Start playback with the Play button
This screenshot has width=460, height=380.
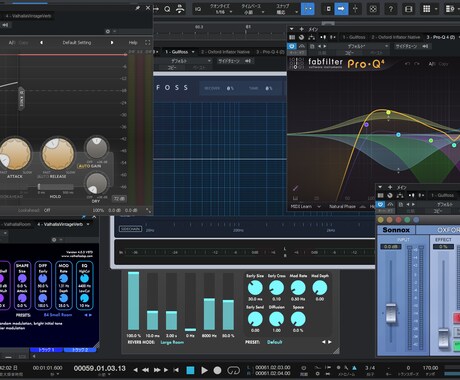204,370
